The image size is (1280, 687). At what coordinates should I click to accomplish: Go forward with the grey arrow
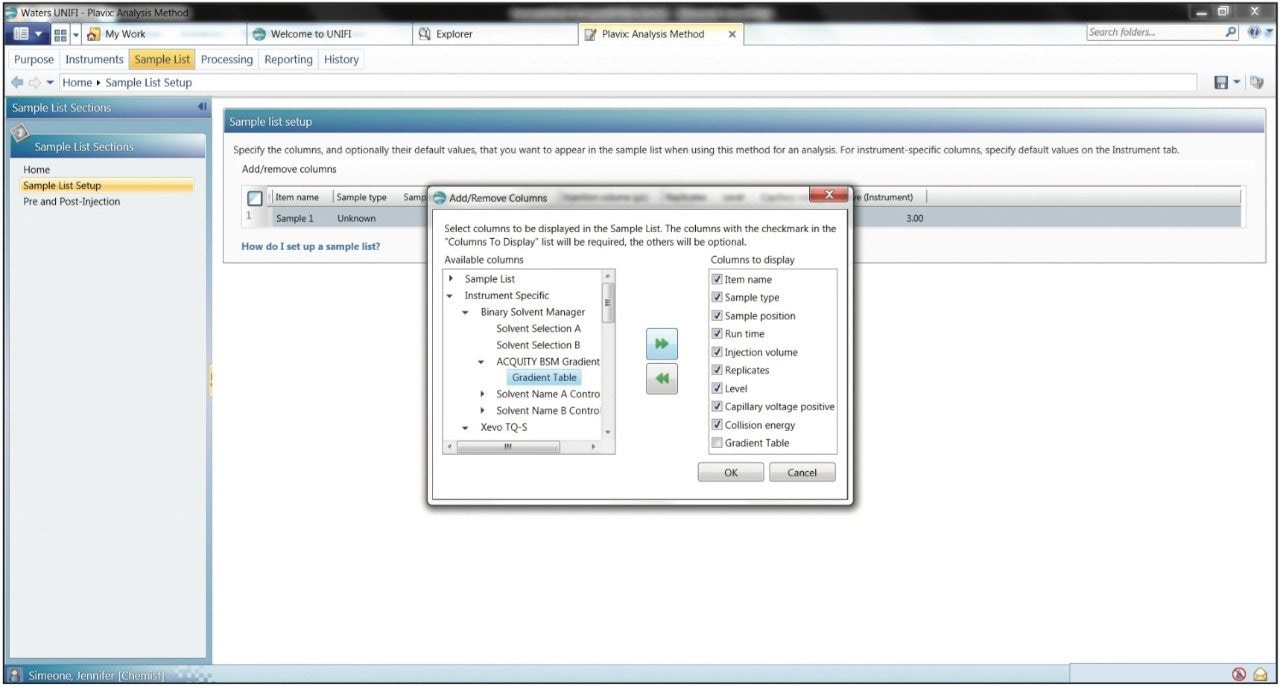[x=33, y=83]
